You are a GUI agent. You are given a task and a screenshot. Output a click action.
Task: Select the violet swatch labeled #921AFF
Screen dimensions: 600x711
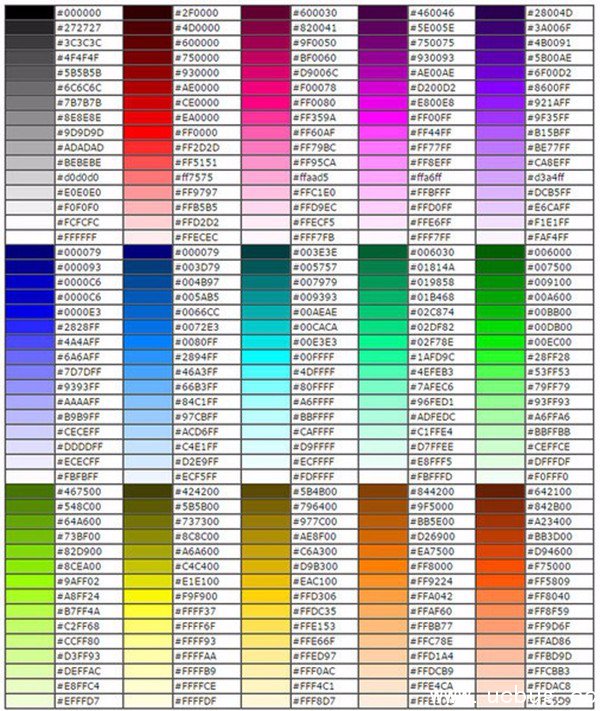tap(499, 102)
